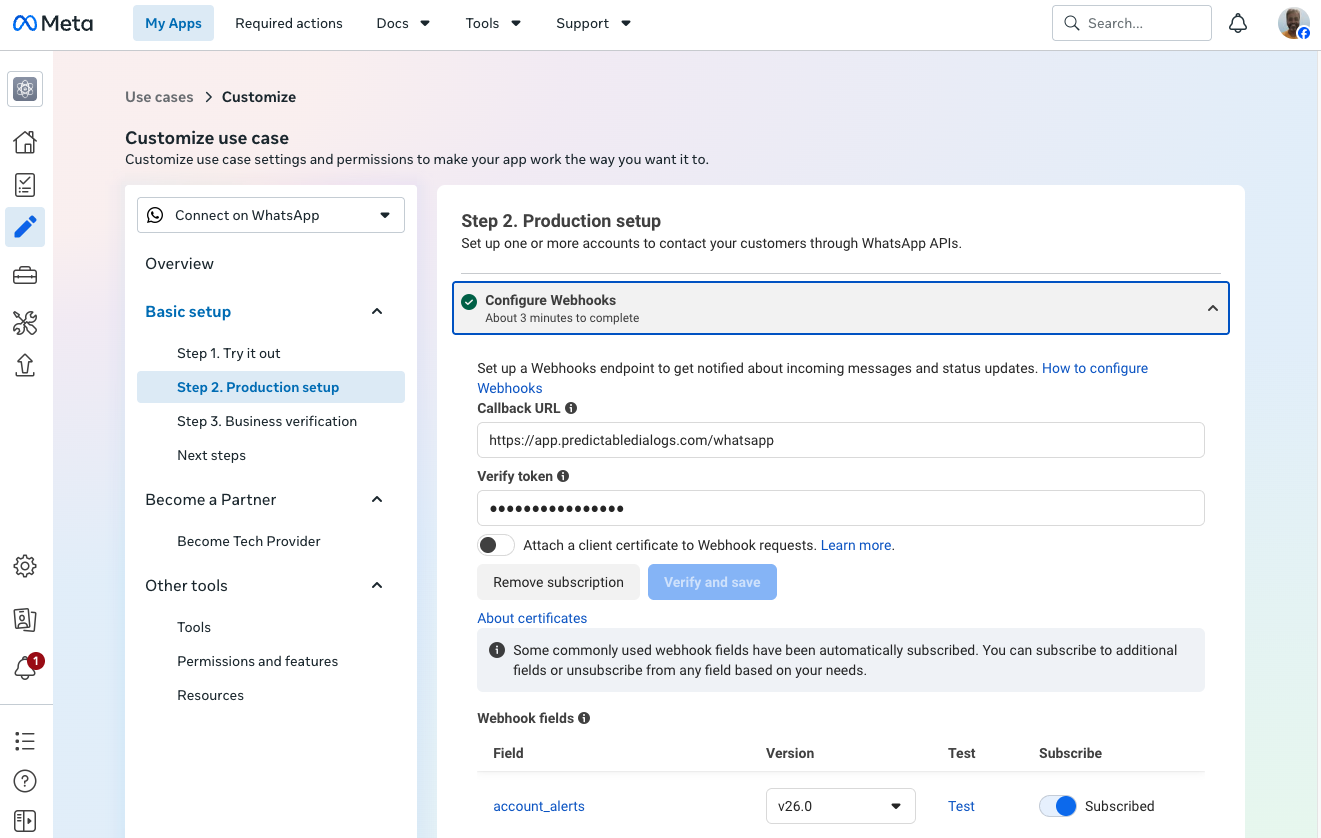Open the list icon near sidebar bottom
The image size is (1321, 838).
point(25,741)
